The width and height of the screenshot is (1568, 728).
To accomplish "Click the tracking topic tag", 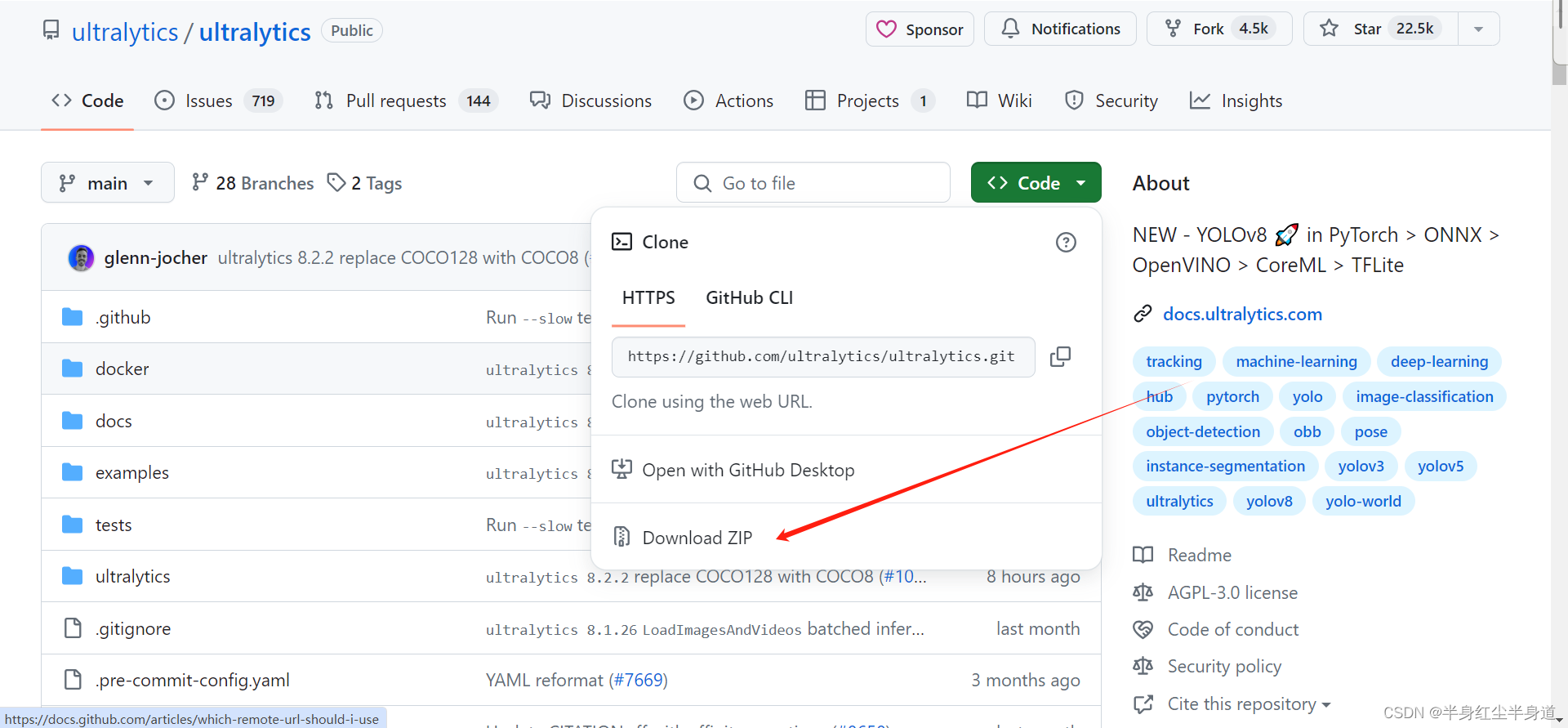I will click(1174, 362).
